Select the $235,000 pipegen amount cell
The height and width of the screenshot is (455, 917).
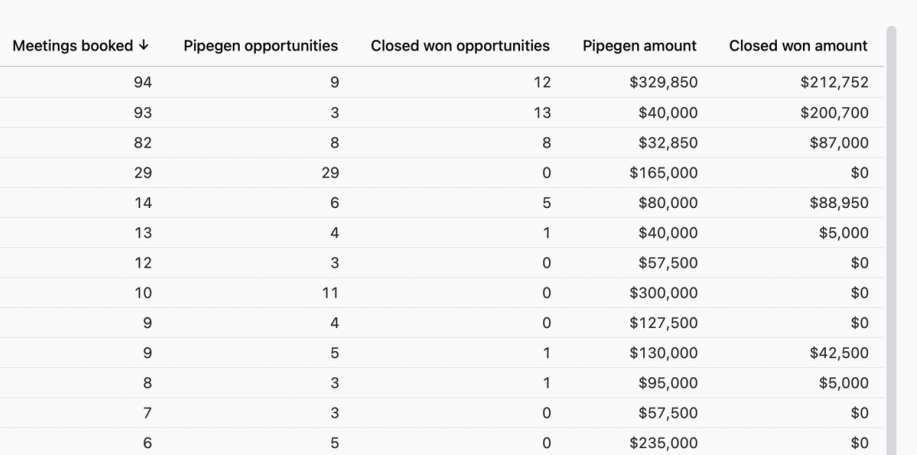pos(663,443)
